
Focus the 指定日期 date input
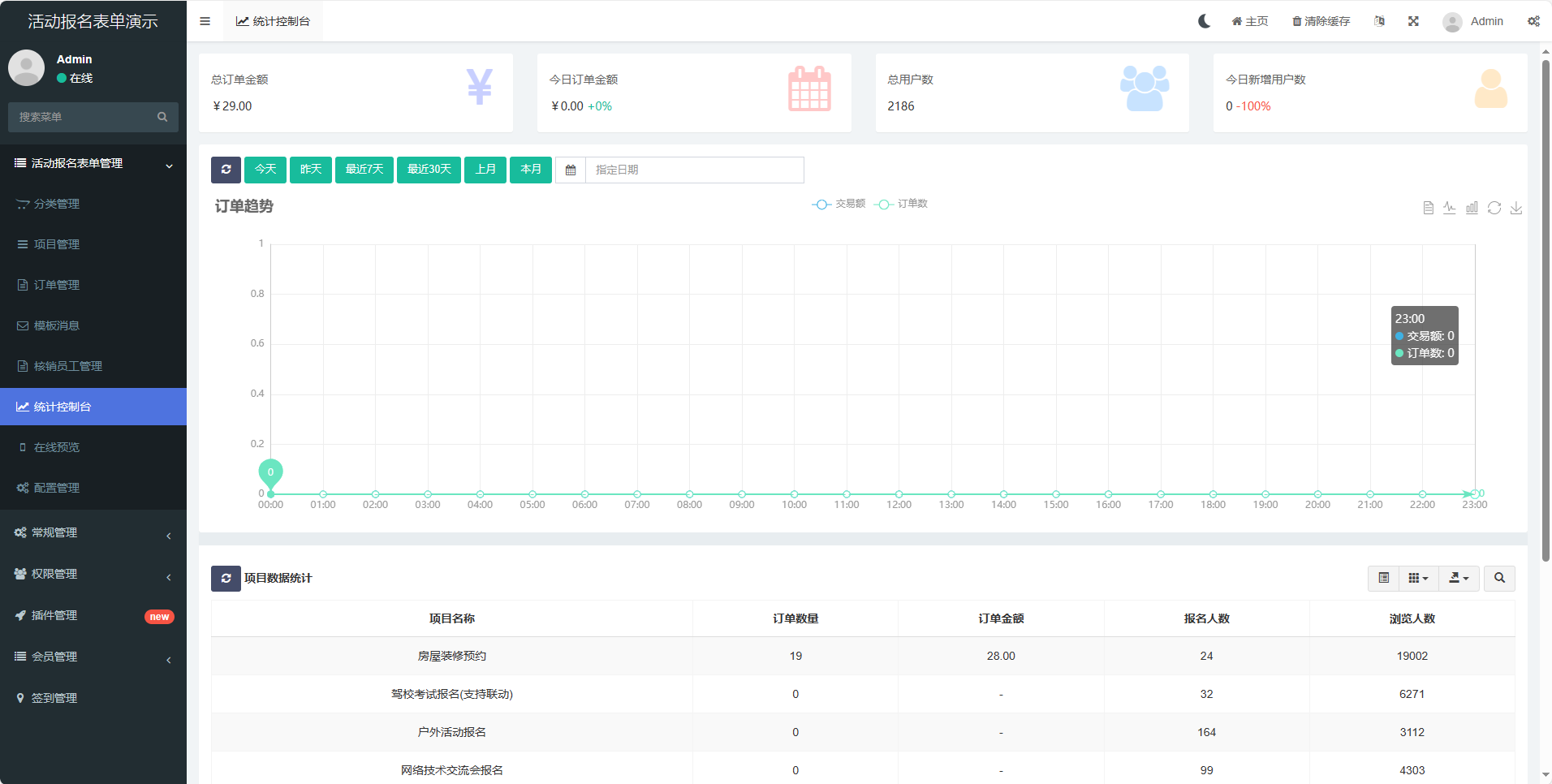coord(695,170)
